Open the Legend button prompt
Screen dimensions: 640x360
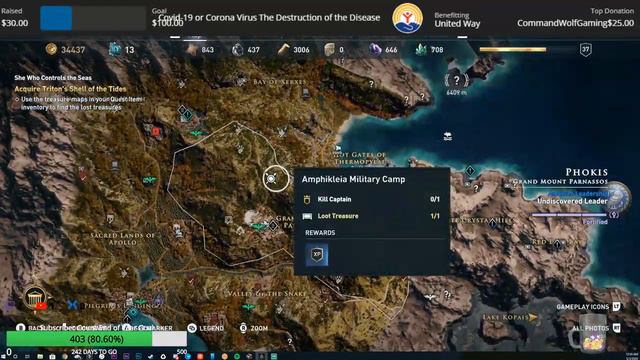[x=206, y=328]
